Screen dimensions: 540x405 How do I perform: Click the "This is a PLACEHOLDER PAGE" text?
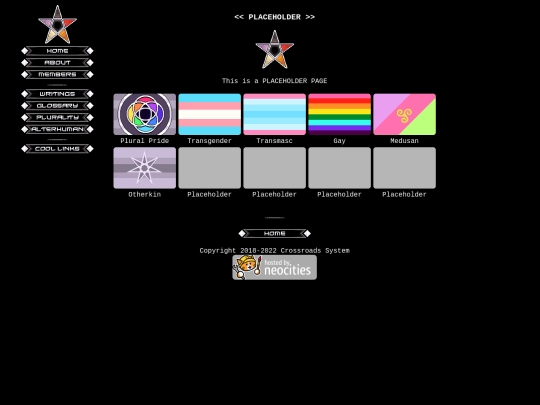274,81
